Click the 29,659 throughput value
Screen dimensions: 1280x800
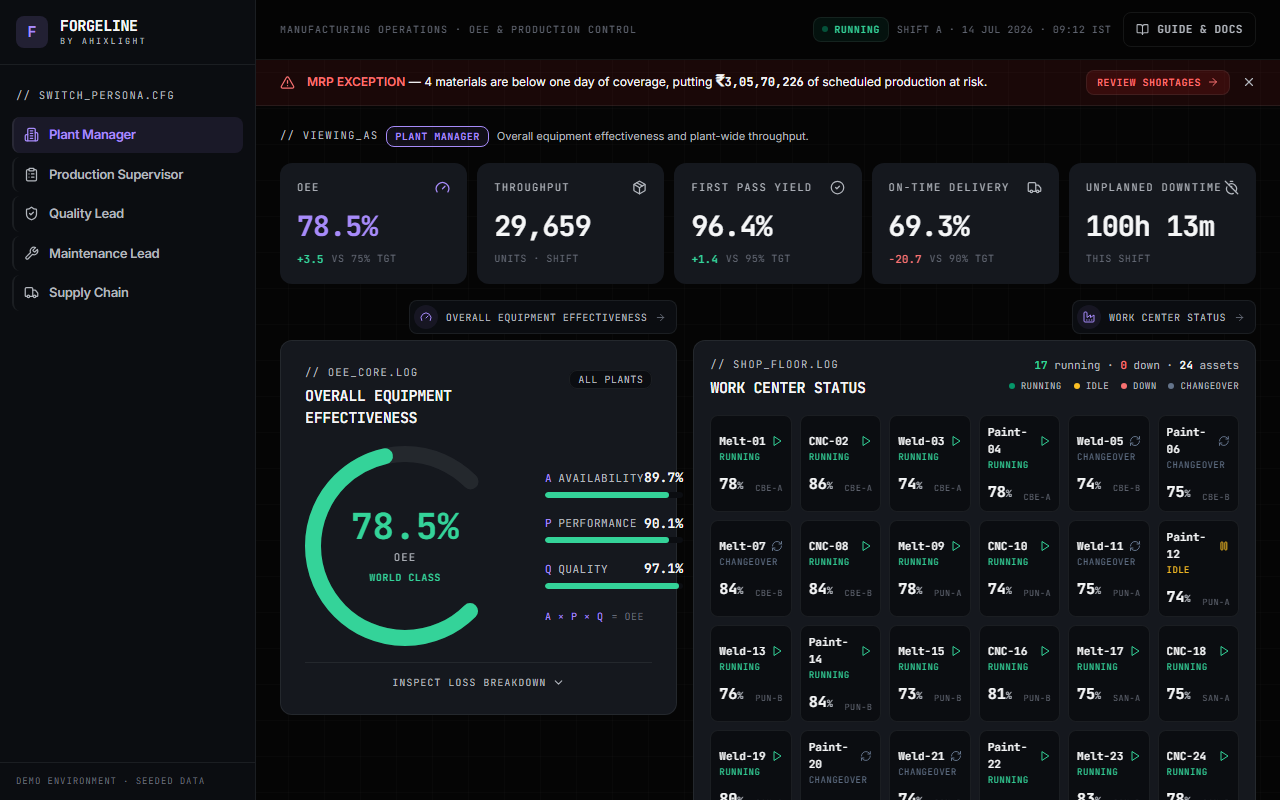[543, 227]
